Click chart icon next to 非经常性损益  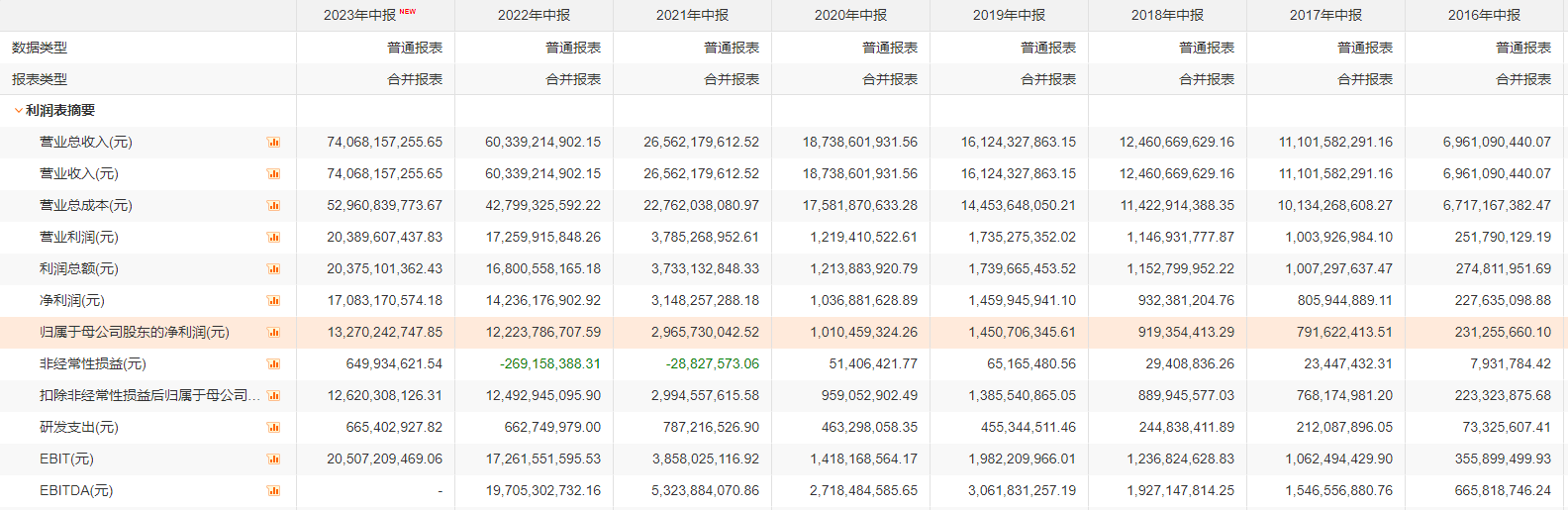(x=274, y=364)
